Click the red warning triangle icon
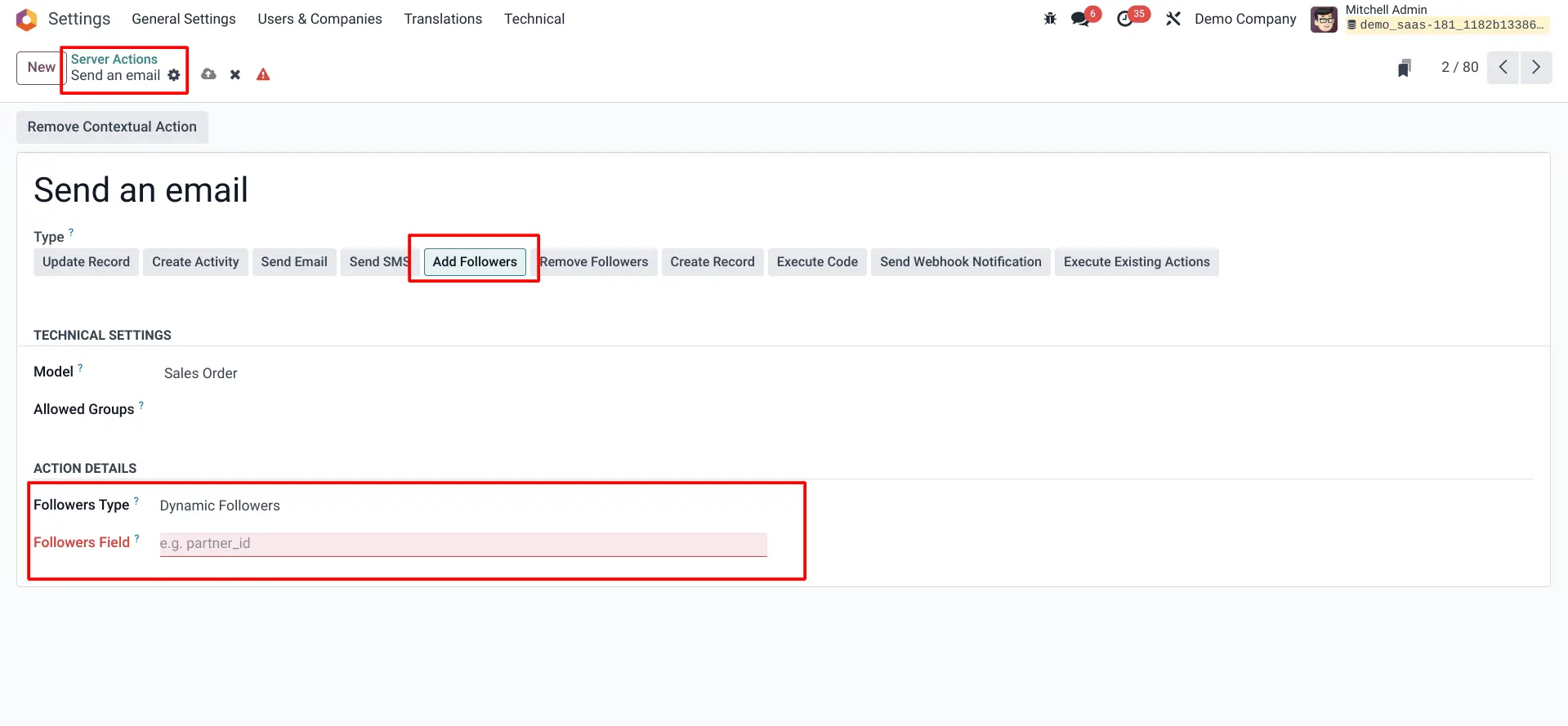This screenshot has width=1568, height=726. tap(263, 74)
